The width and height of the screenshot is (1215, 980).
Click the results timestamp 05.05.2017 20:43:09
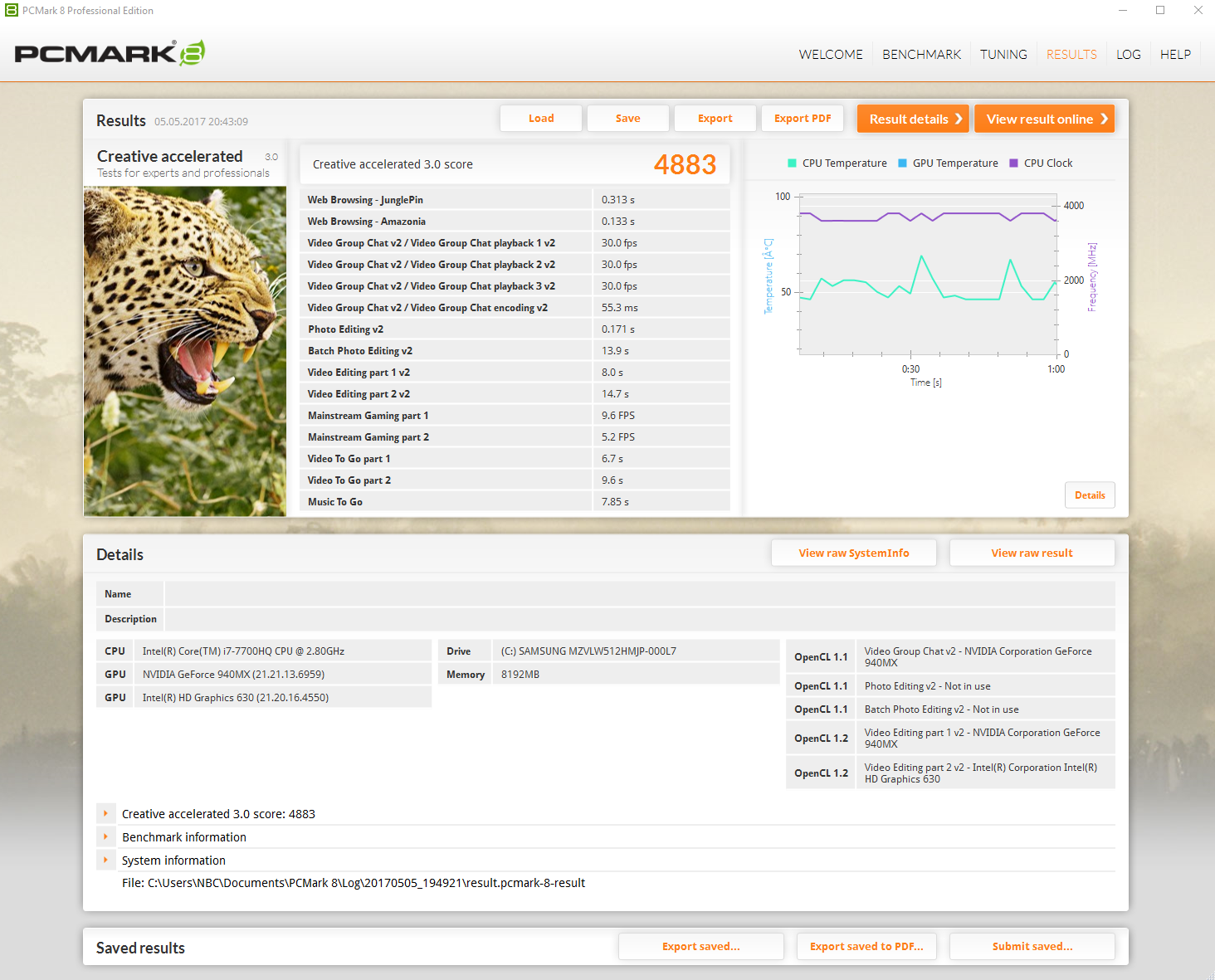[x=201, y=122]
